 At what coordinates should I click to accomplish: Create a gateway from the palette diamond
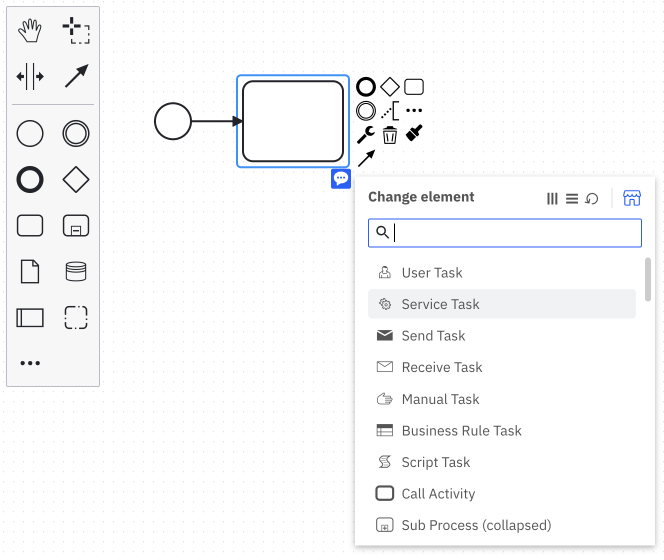pos(76,180)
